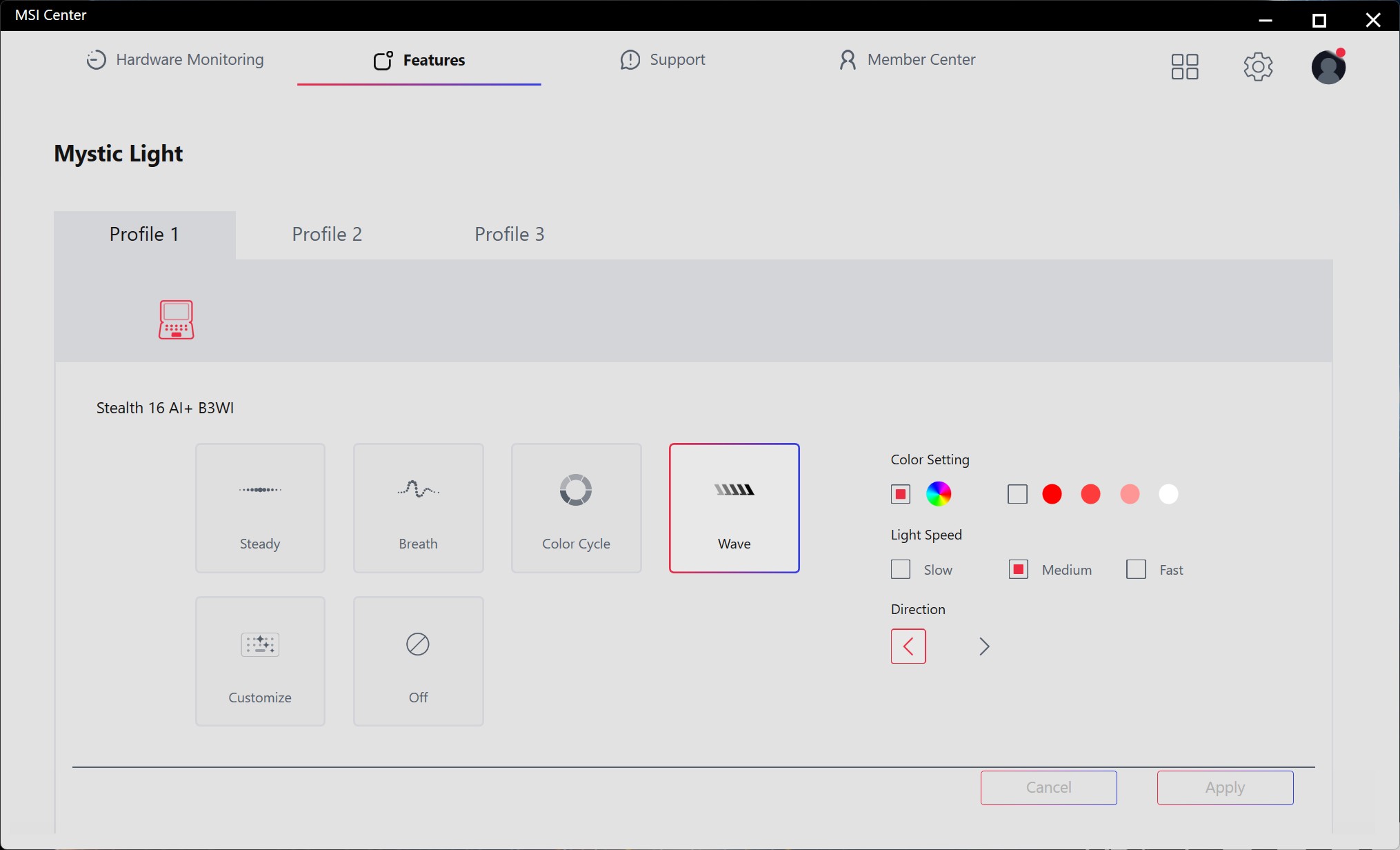
Task: Open the apps grid icon in the header
Action: 1185,67
